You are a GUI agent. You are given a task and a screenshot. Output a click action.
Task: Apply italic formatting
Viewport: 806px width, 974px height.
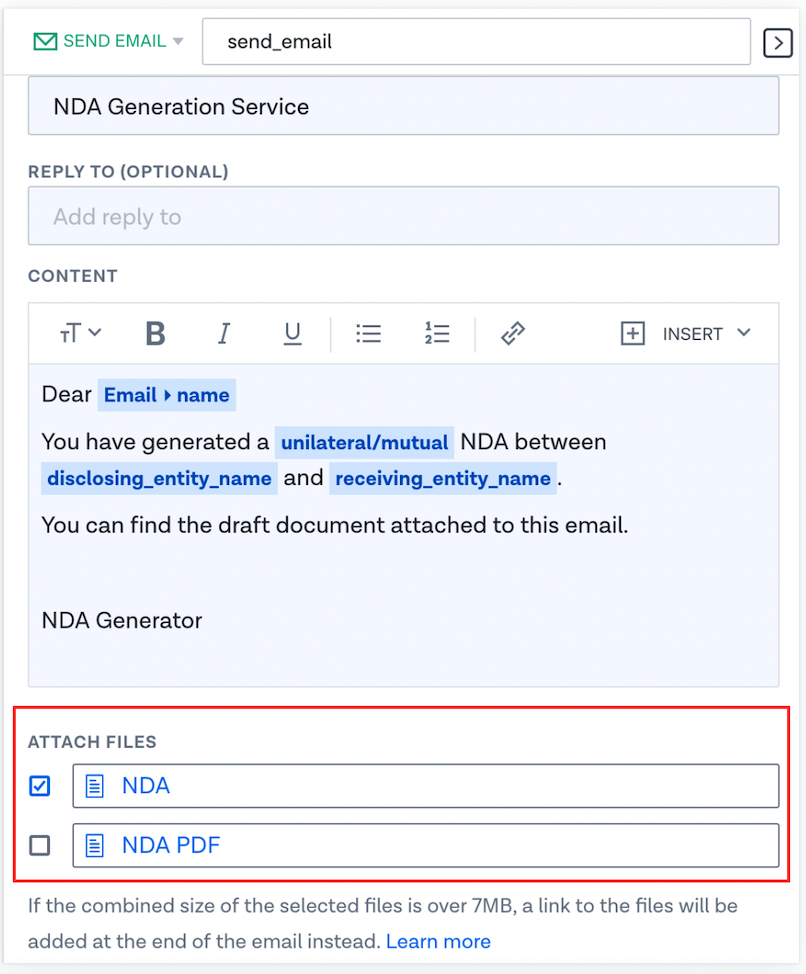point(224,333)
